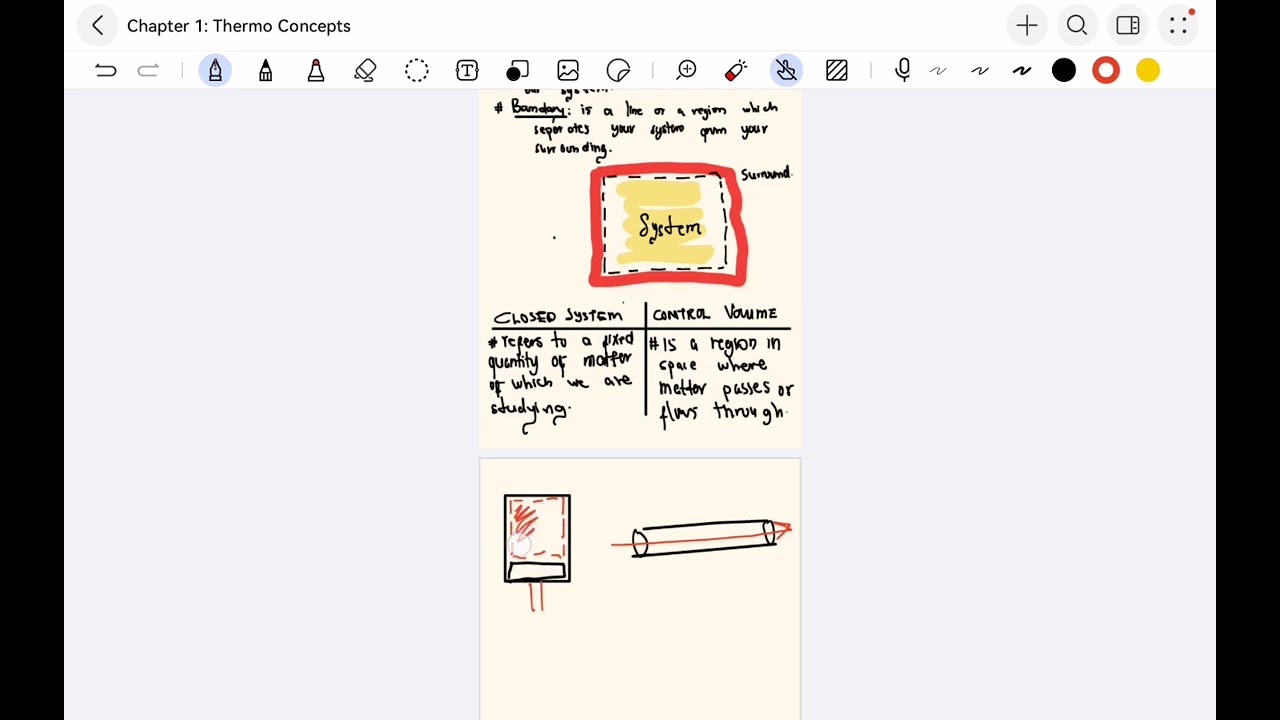The image size is (1280, 720).
Task: Search within the note
Action: click(1077, 26)
